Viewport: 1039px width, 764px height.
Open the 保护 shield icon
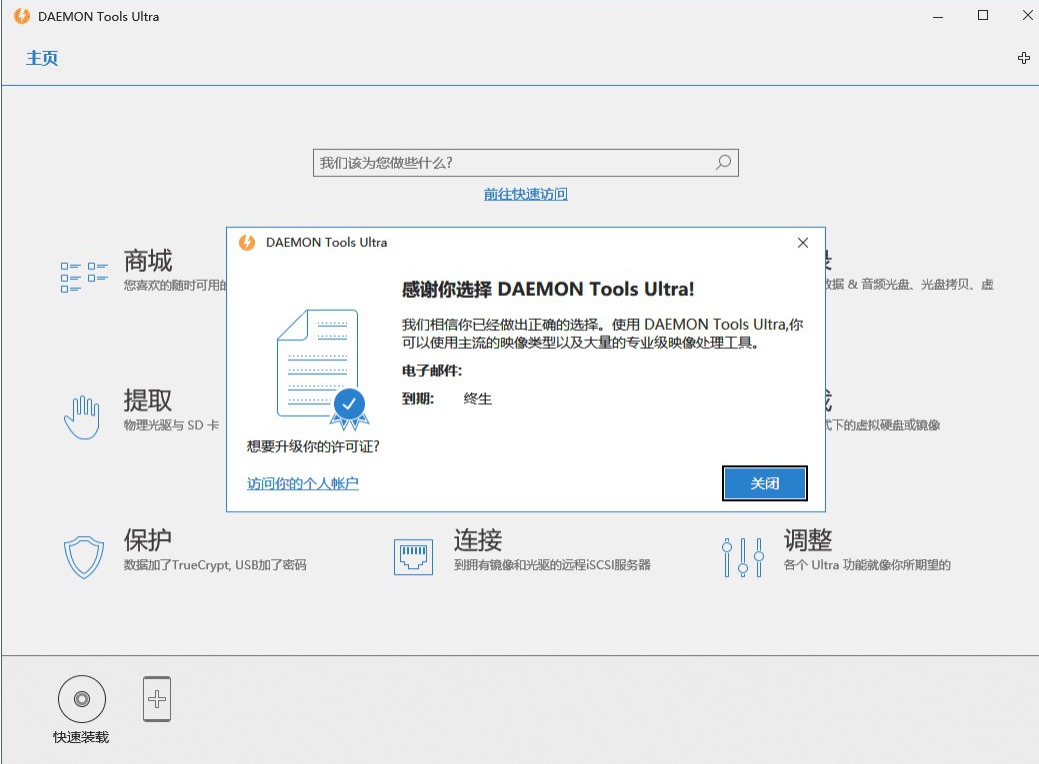pos(83,557)
